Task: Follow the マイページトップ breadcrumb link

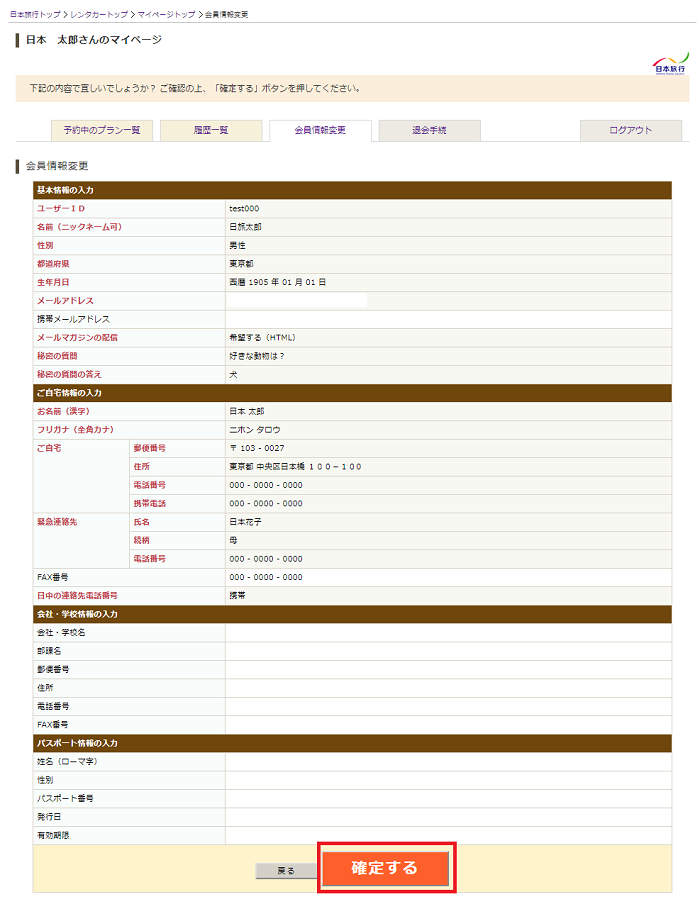Action: [x=167, y=14]
